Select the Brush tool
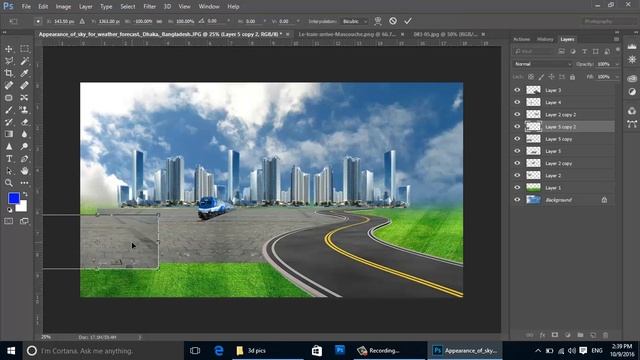Screen dimensions: 640x360 (9, 110)
